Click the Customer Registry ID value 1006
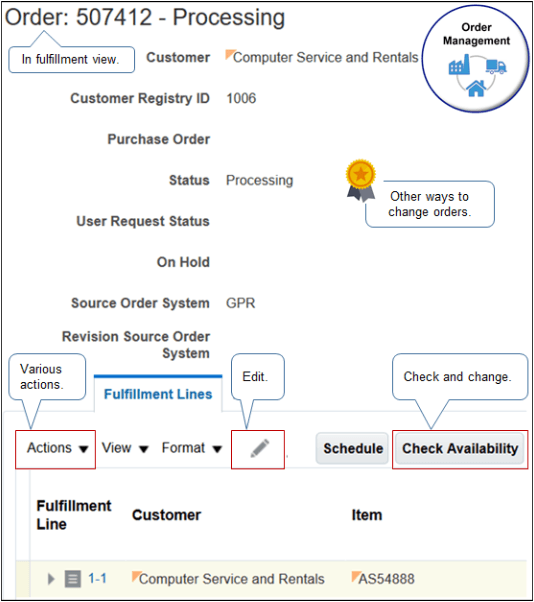 [x=241, y=98]
